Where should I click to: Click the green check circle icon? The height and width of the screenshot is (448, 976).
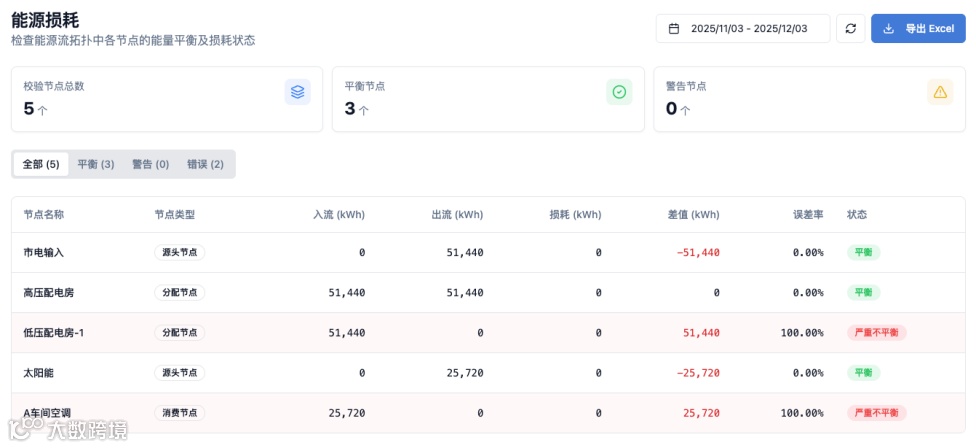tap(619, 92)
